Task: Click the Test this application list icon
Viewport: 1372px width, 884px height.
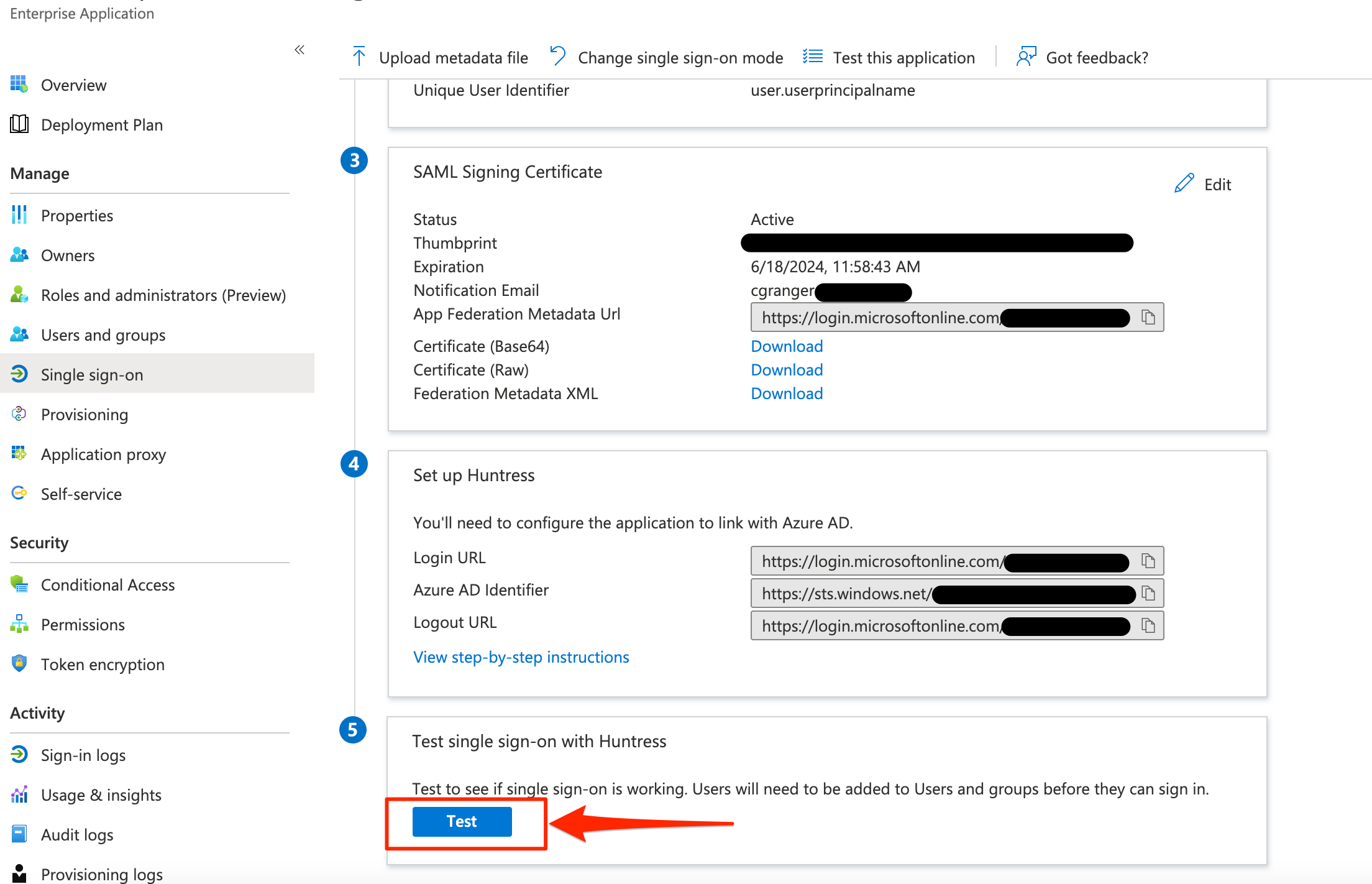Action: (813, 57)
